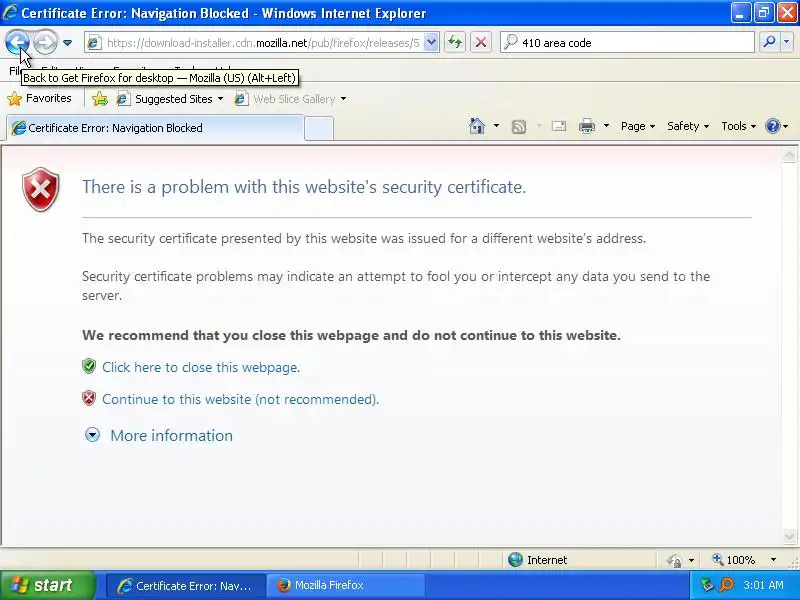Image resolution: width=800 pixels, height=600 pixels.
Task: Click the red Stop loading button
Action: click(481, 42)
